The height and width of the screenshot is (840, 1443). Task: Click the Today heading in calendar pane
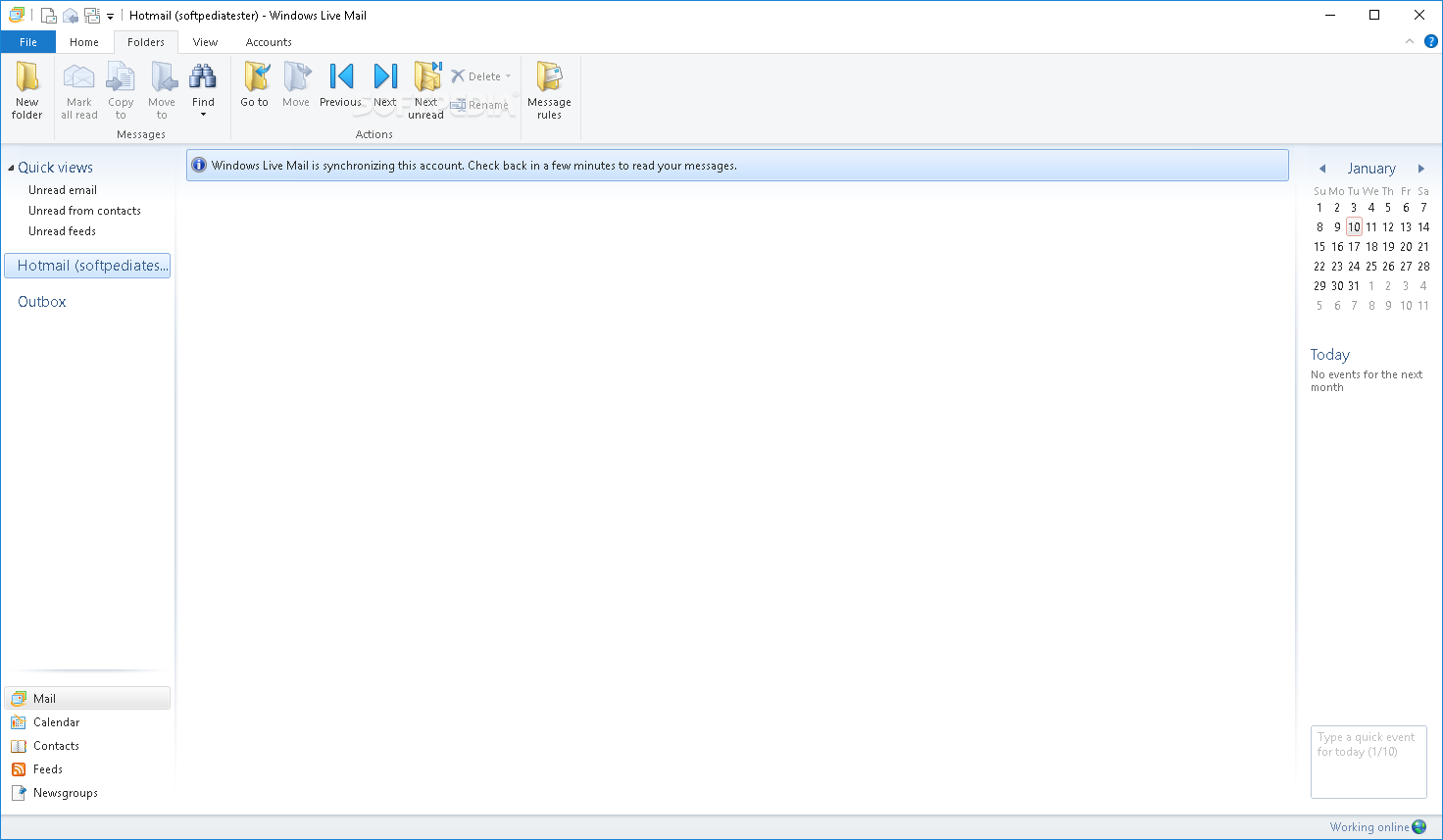tap(1330, 355)
